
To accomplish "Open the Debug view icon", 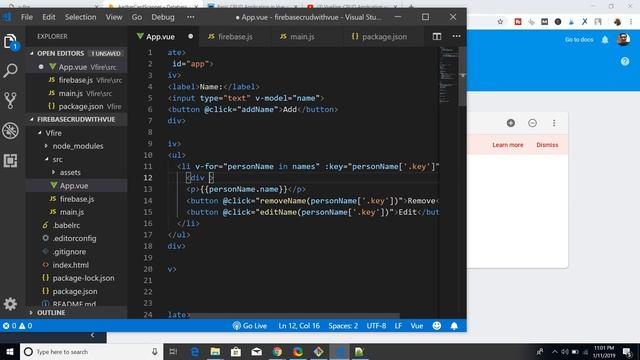I will click(x=10, y=131).
